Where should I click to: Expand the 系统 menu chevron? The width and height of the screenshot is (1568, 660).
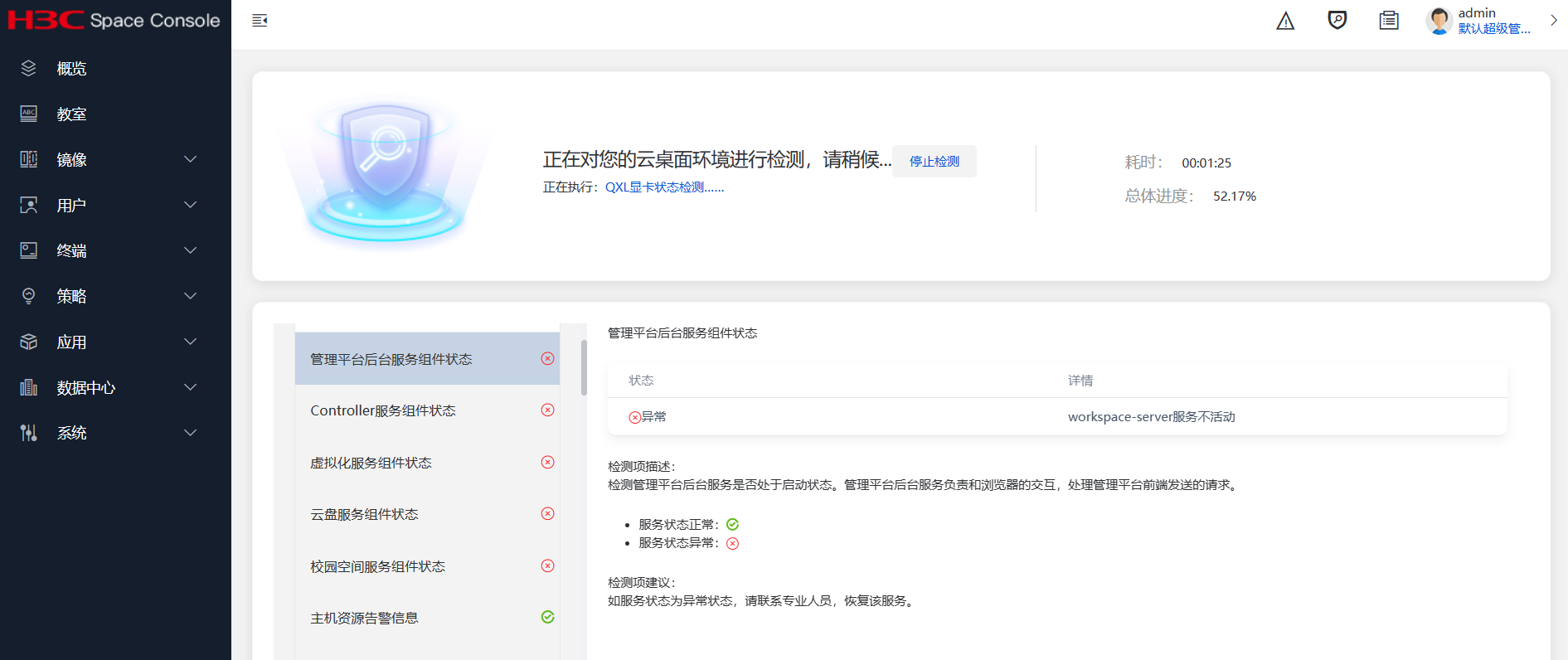(x=190, y=433)
